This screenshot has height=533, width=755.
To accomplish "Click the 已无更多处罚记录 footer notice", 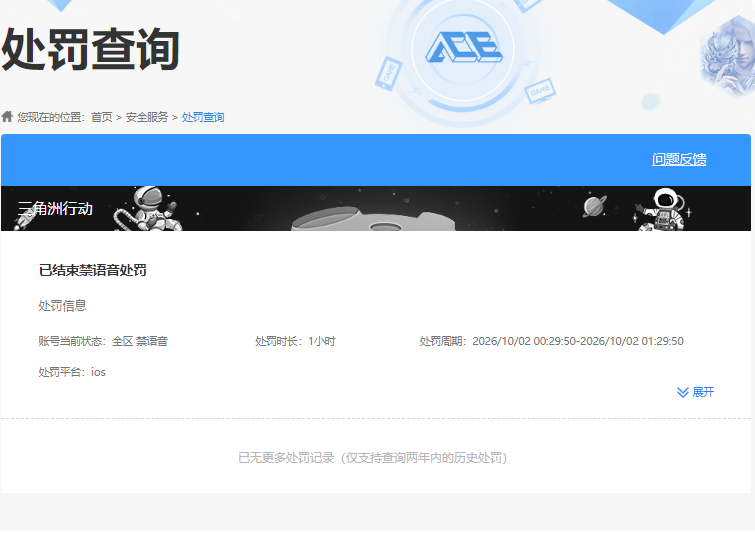I will point(373,457).
